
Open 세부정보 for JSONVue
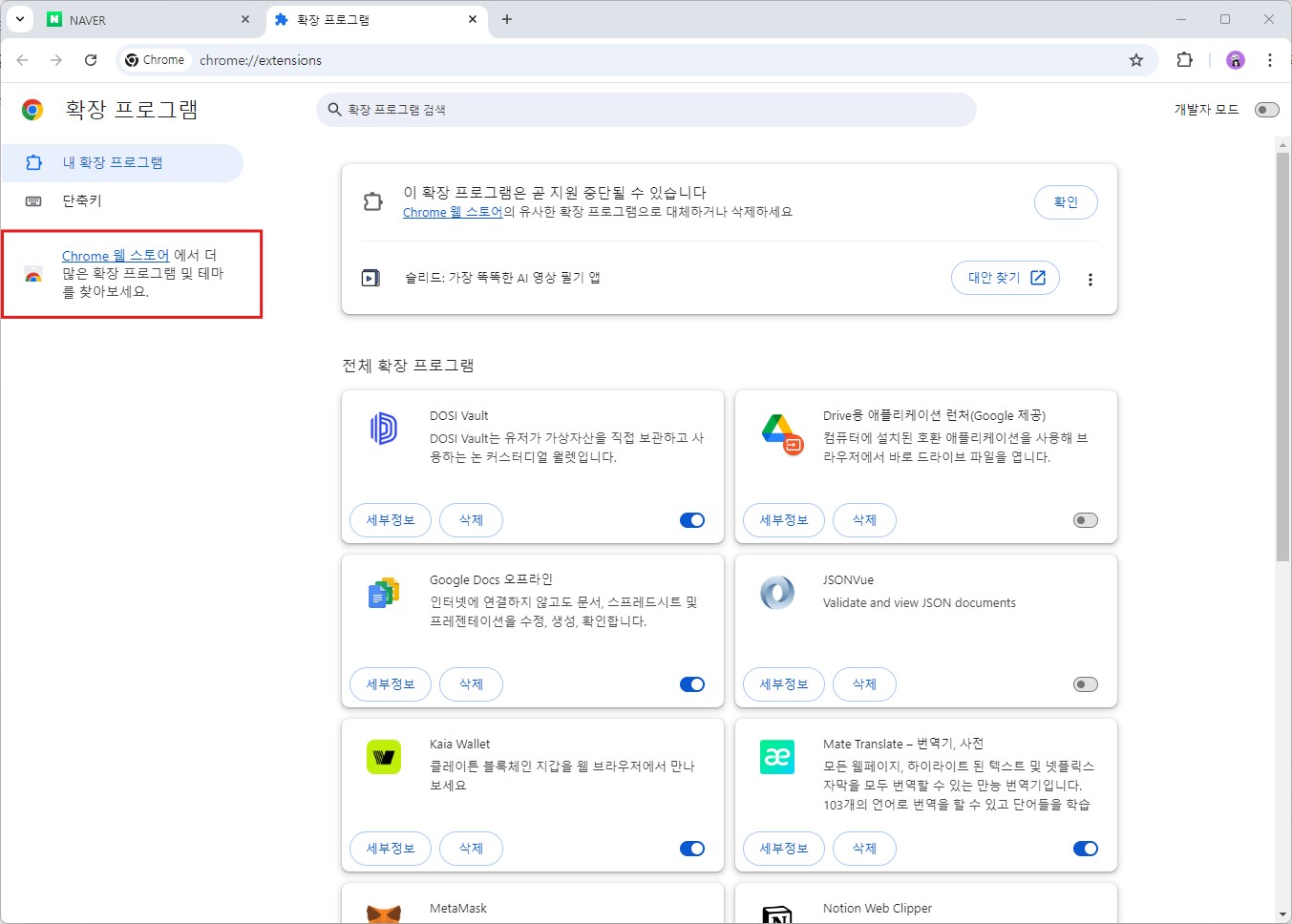(x=784, y=684)
